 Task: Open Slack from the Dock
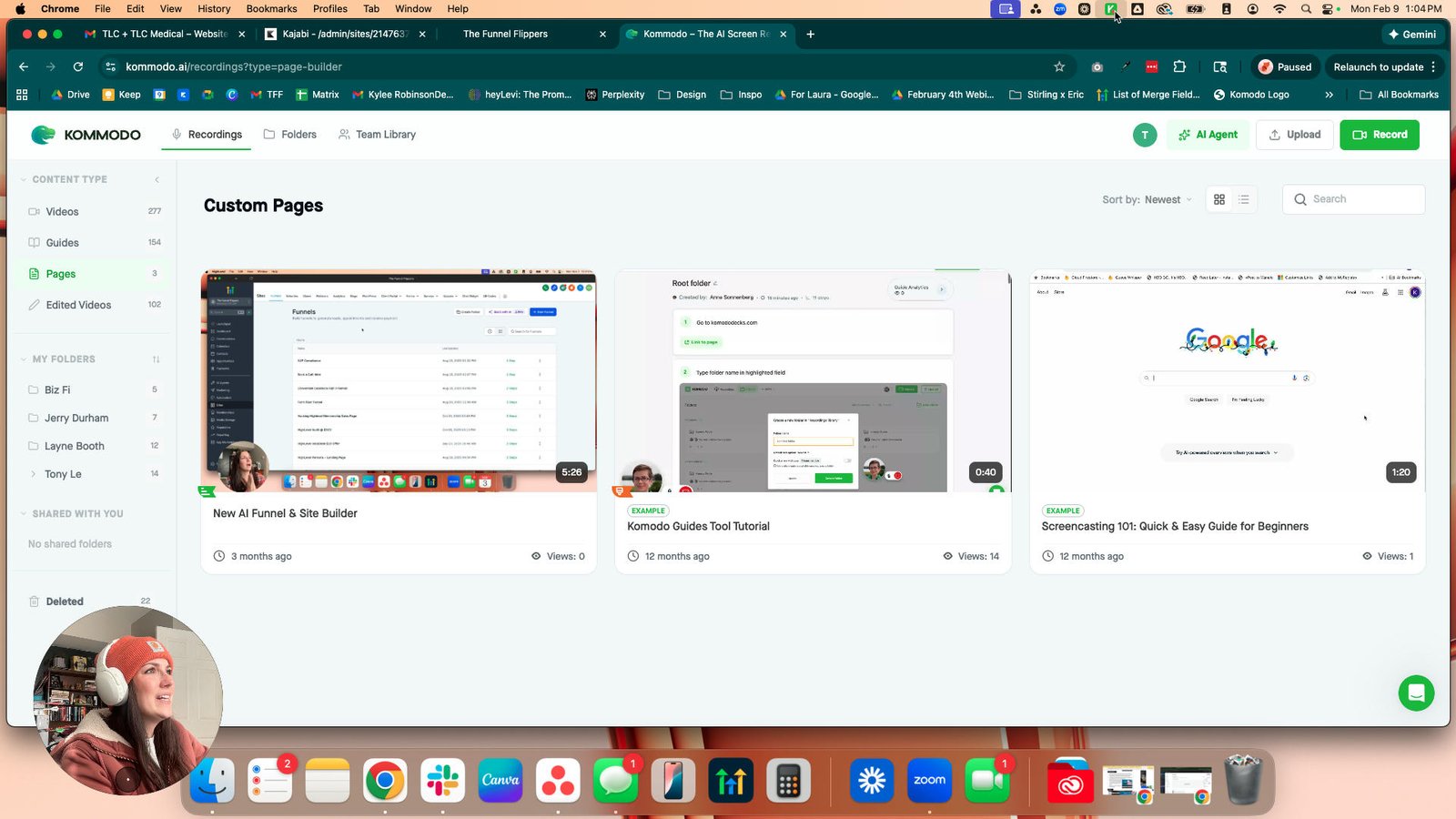pyautogui.click(x=443, y=780)
